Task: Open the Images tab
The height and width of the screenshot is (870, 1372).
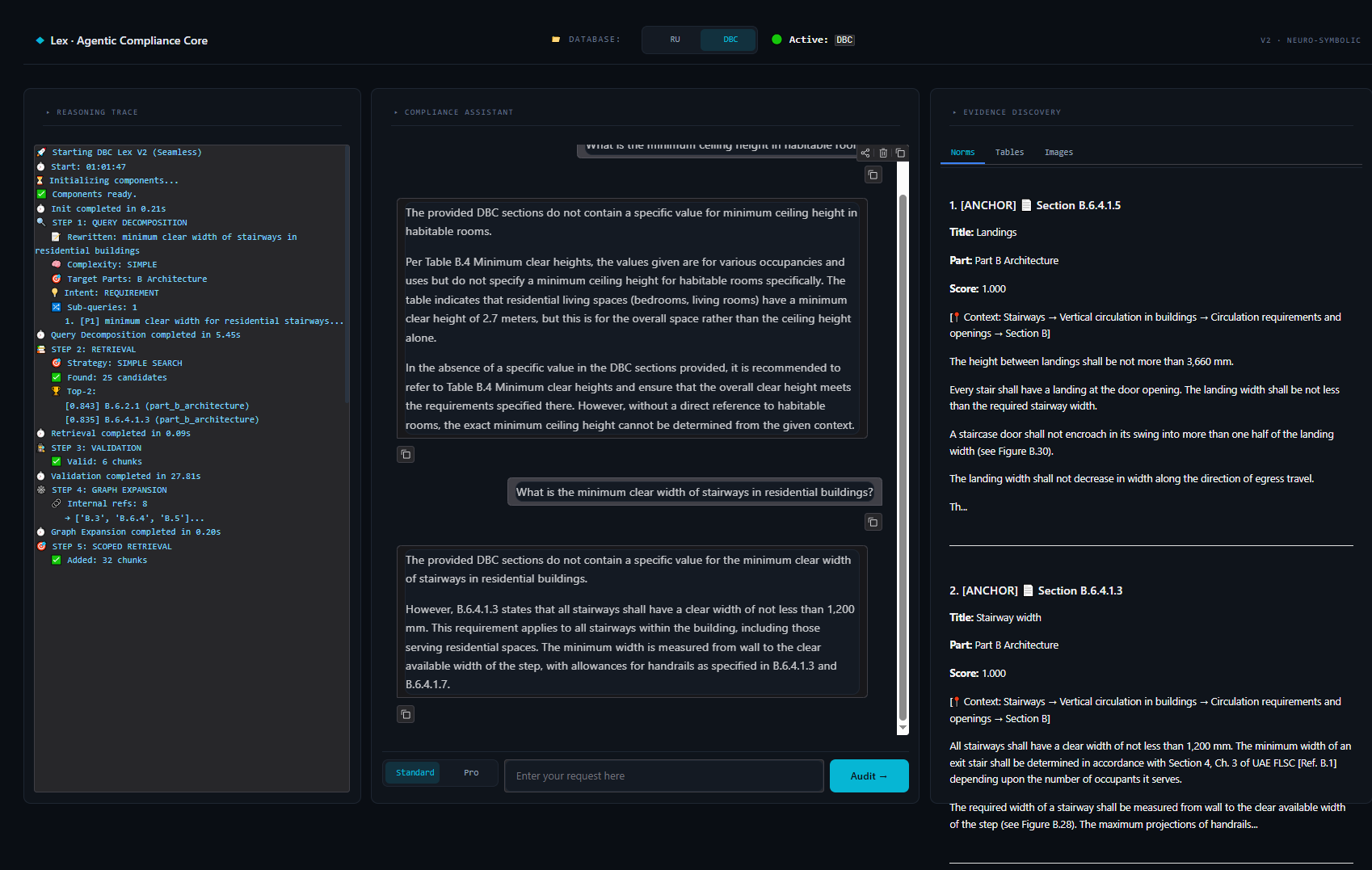Action: tap(1058, 152)
